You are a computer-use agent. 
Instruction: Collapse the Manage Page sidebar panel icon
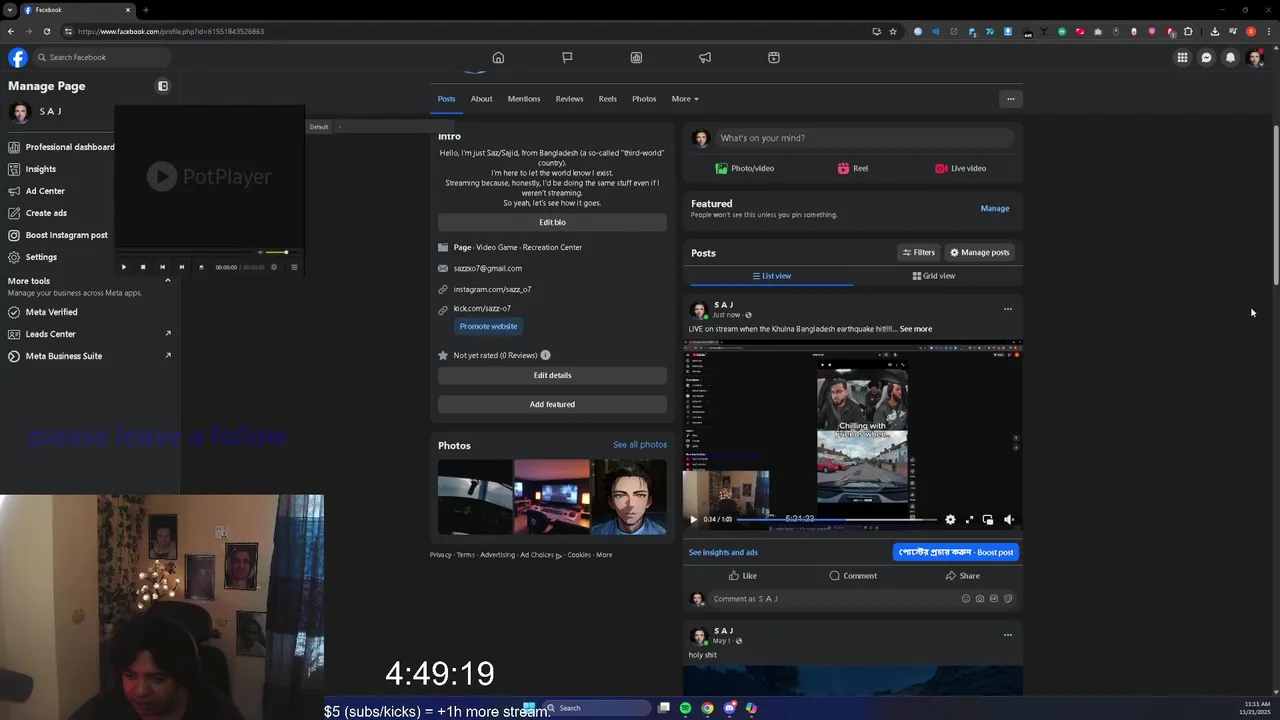click(x=163, y=86)
